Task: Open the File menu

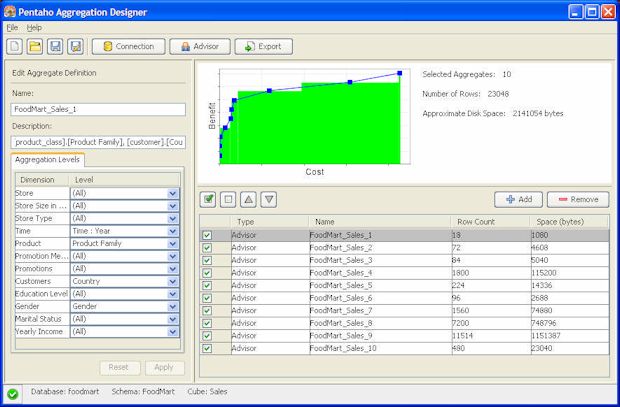Action: point(12,28)
